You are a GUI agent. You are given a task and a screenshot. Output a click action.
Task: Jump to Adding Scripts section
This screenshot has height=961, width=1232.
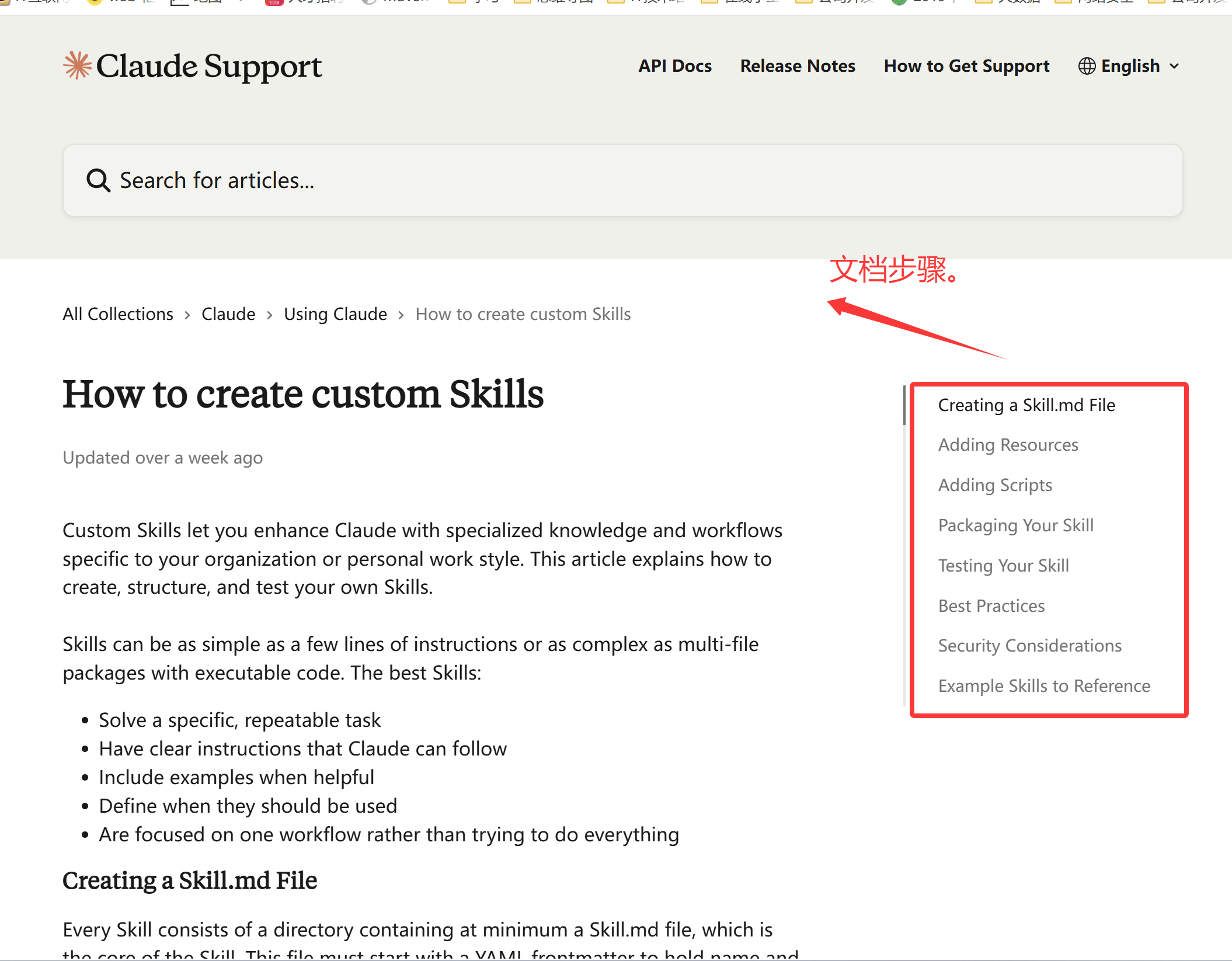995,485
